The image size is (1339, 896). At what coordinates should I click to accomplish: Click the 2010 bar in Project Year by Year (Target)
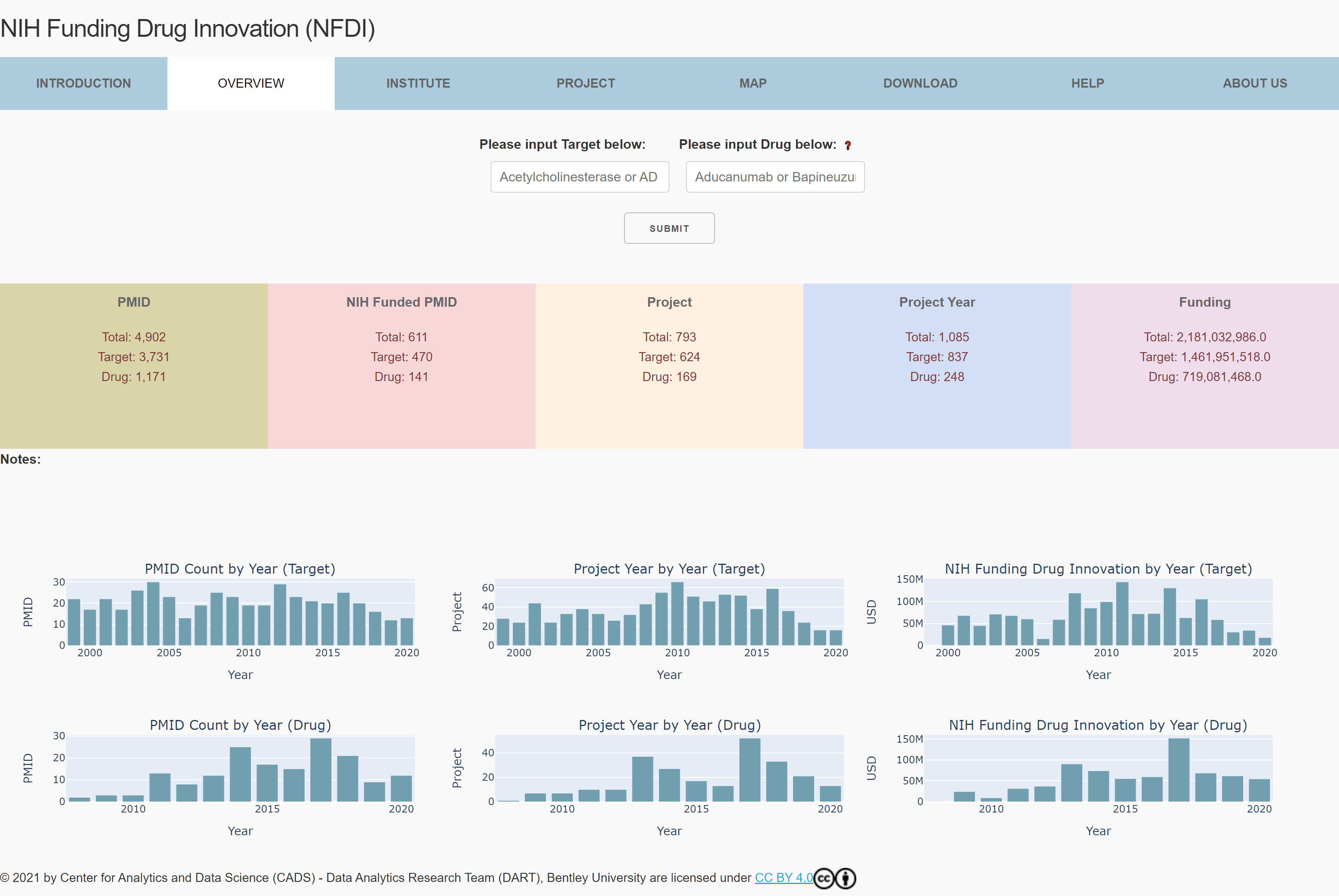[x=677, y=614]
